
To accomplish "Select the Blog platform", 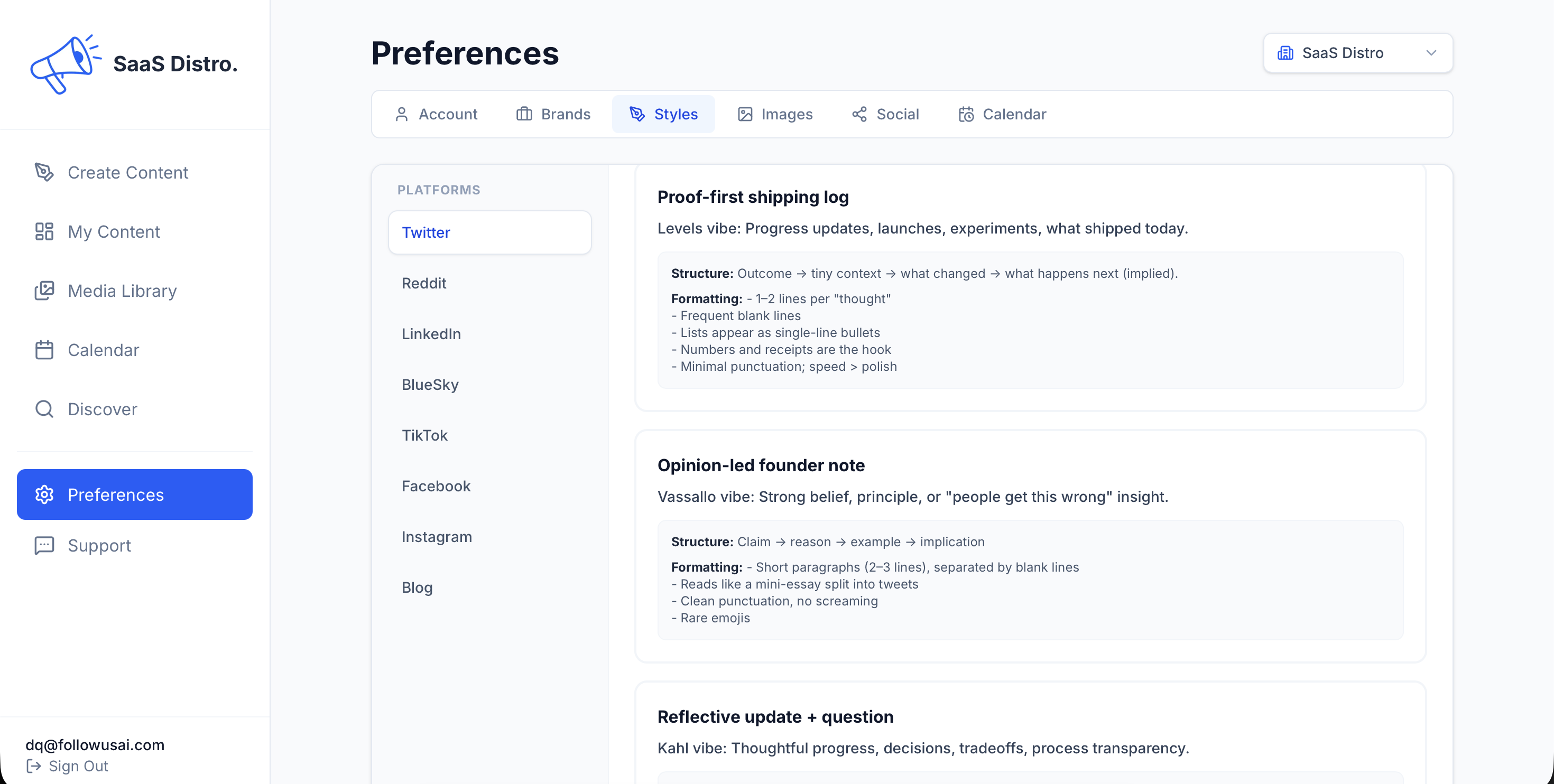I will (x=417, y=587).
